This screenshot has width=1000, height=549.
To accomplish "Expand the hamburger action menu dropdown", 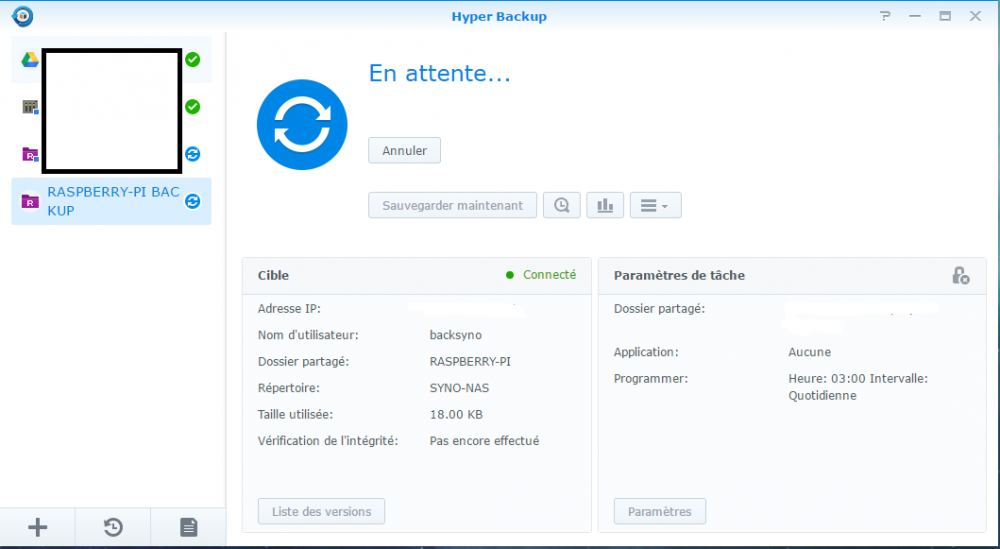I will [x=656, y=205].
